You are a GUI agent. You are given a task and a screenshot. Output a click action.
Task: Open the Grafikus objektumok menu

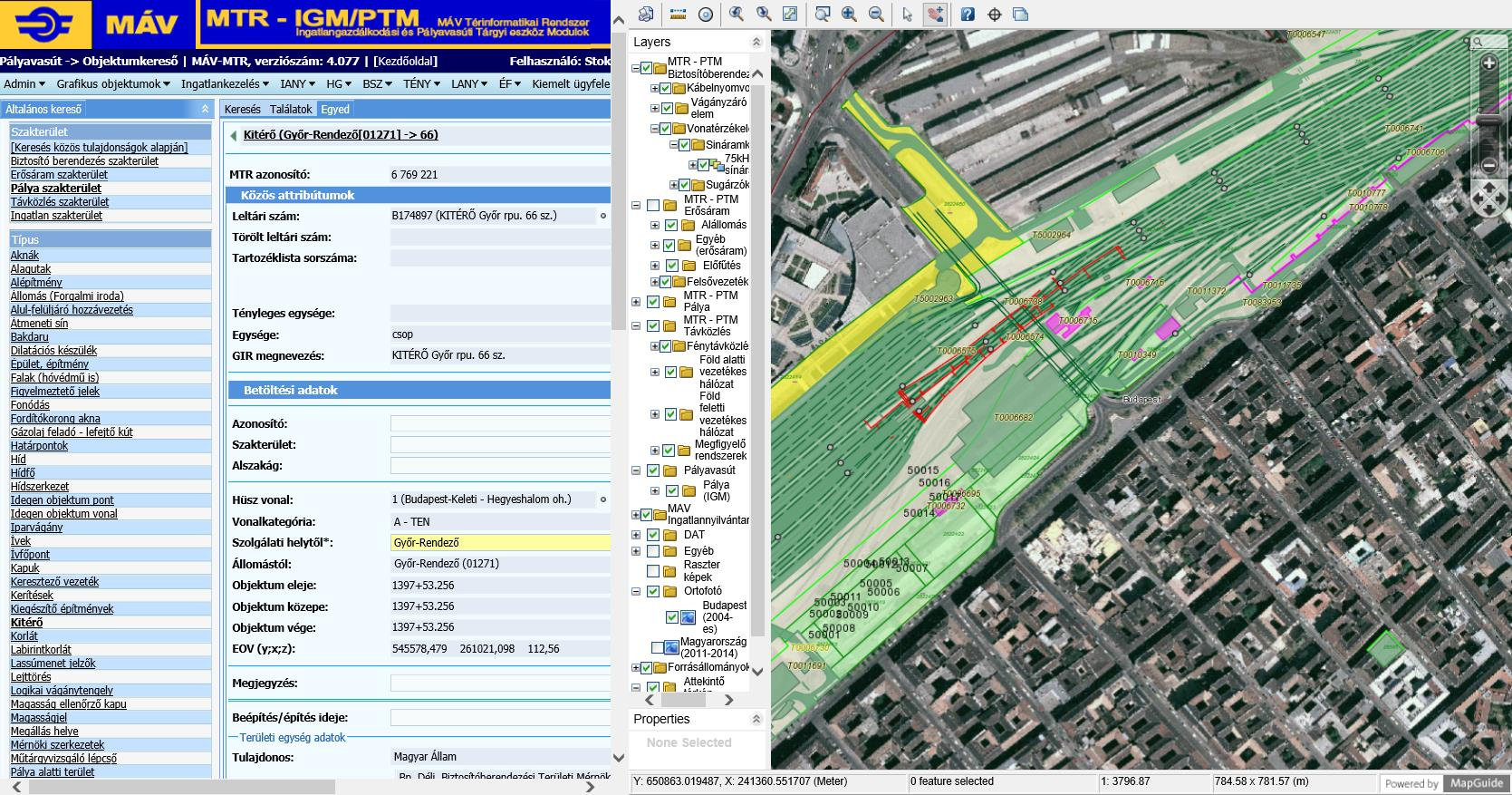[113, 83]
